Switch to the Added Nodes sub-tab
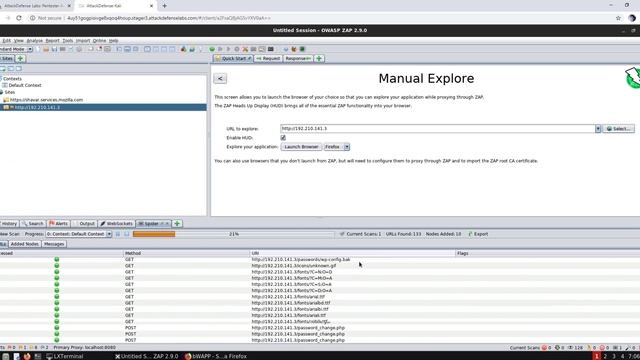Image resolution: width=640 pixels, height=360 pixels. (24, 244)
